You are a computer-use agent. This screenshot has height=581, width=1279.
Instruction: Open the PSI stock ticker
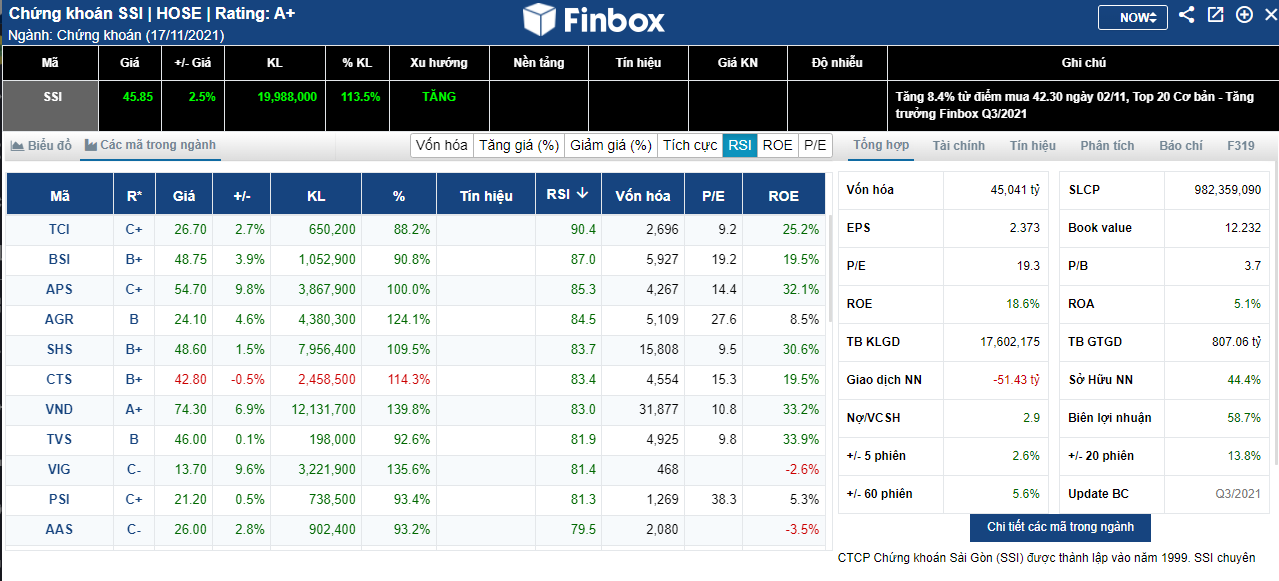pyautogui.click(x=60, y=499)
